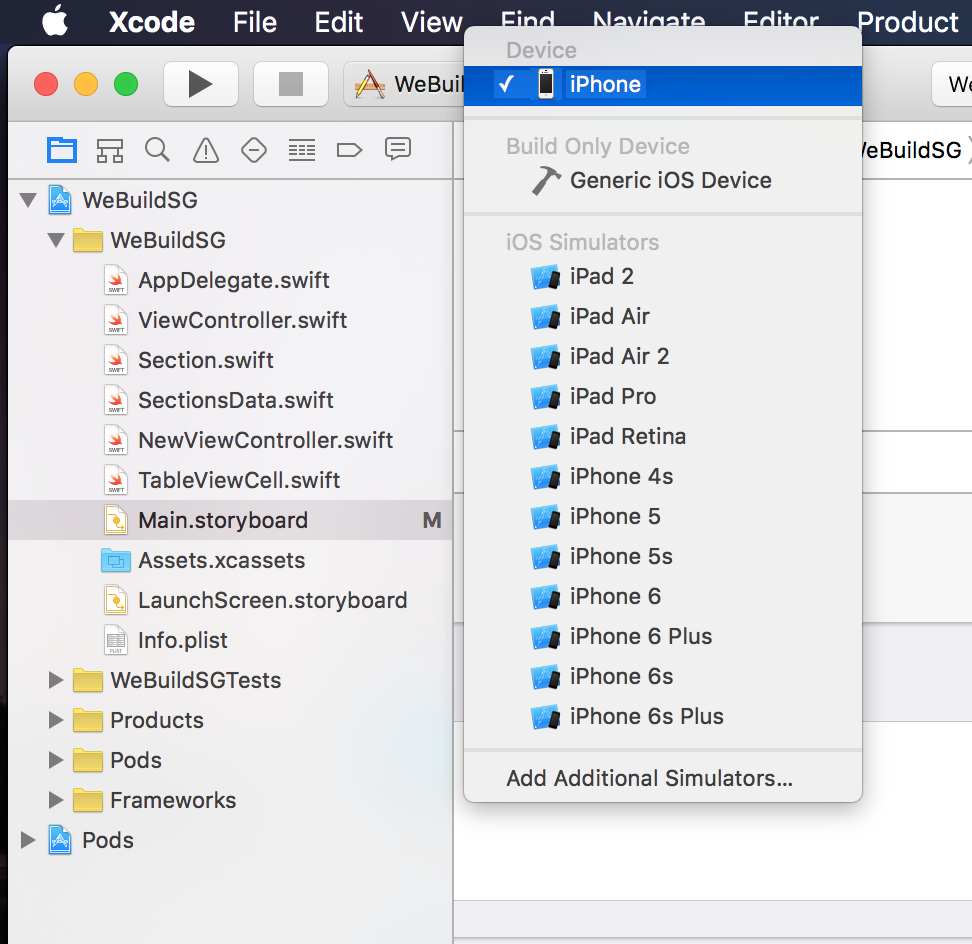Show the Breakpoint navigator
Screen dimensions: 972x944
(350, 150)
